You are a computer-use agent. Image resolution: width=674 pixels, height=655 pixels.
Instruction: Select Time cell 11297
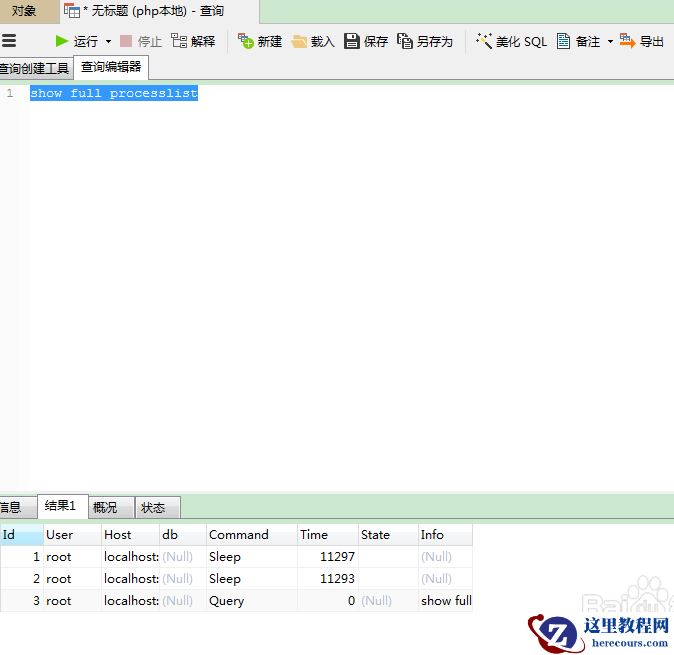(x=328, y=557)
